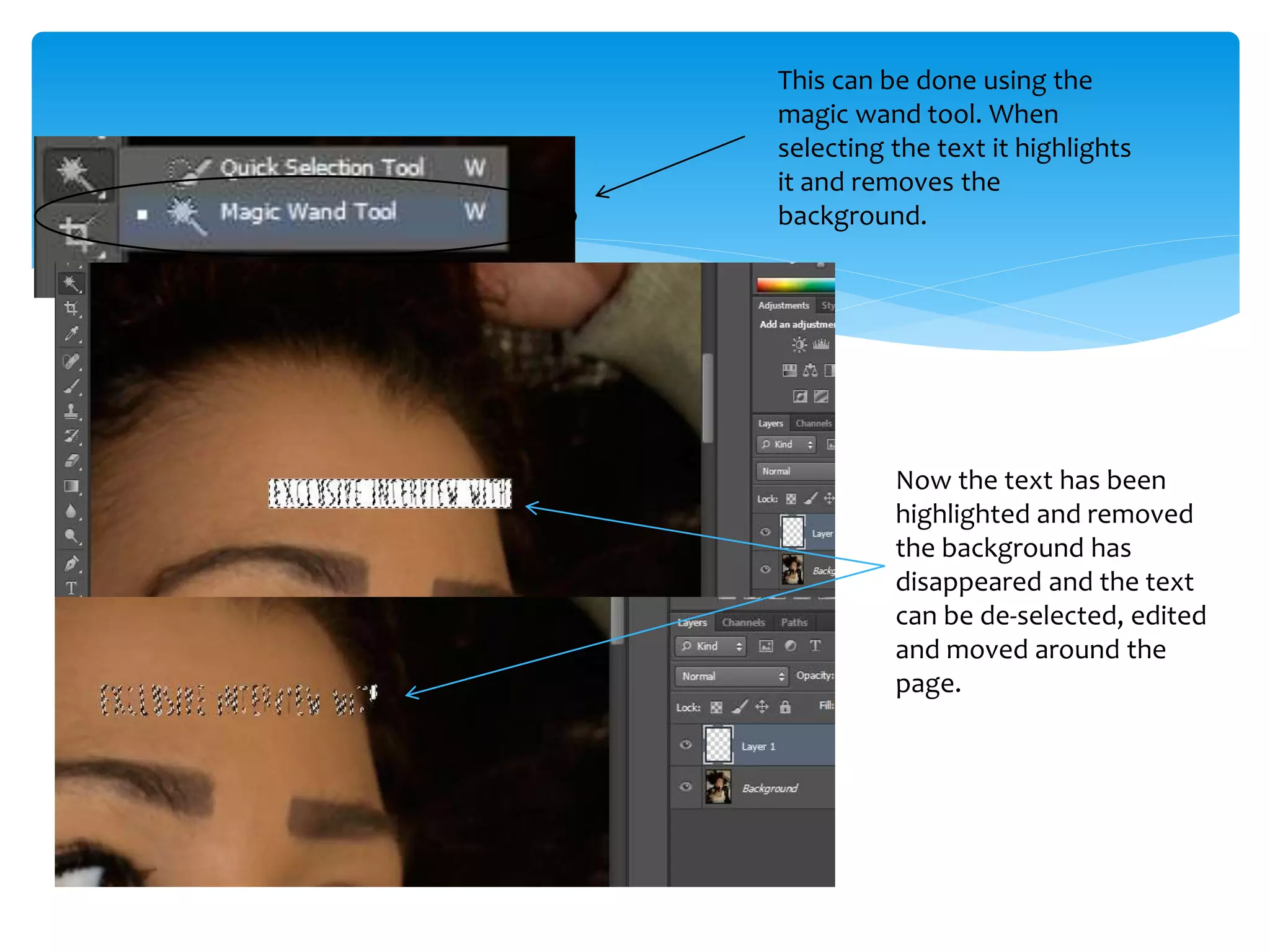Add a Hue/Saturation adjustment
The width and height of the screenshot is (1270, 952).
pos(789,371)
